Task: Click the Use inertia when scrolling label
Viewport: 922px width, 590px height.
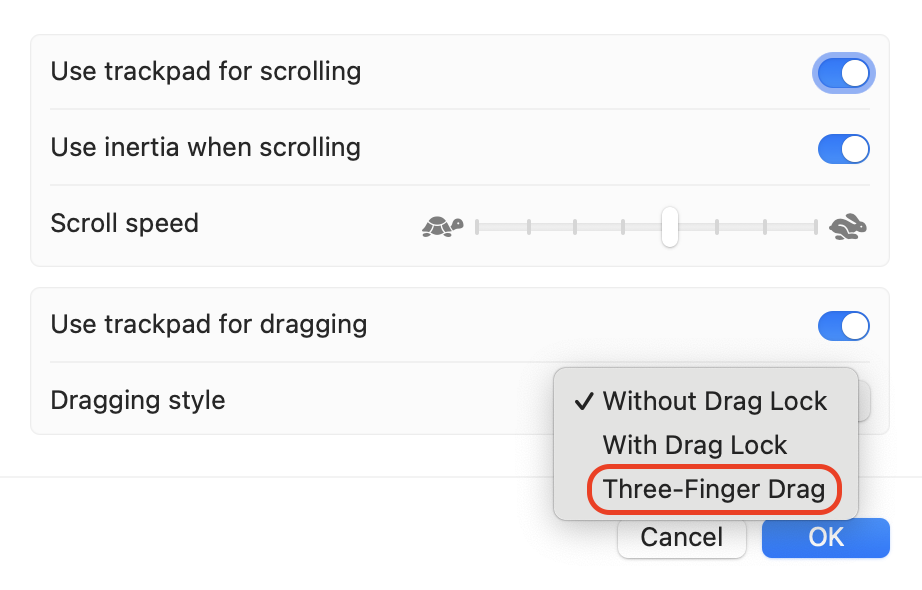Action: tap(206, 148)
